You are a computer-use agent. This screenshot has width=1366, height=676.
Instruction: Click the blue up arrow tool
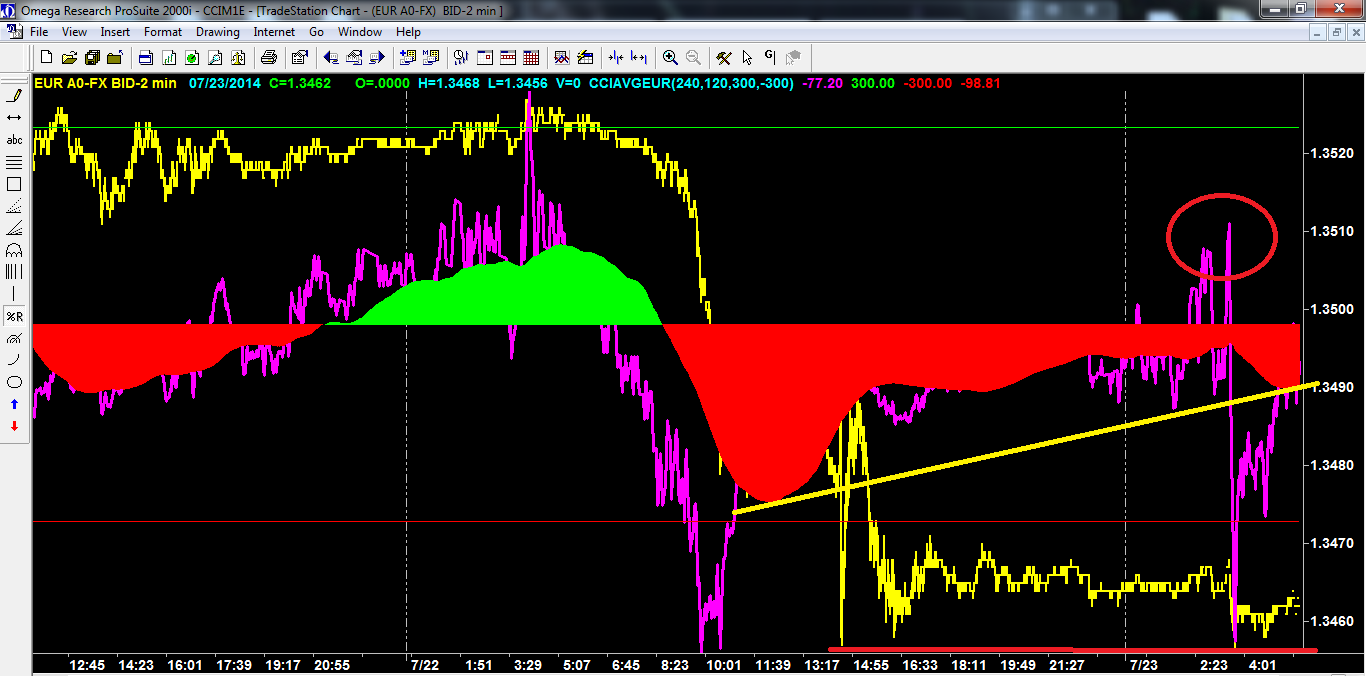14,404
